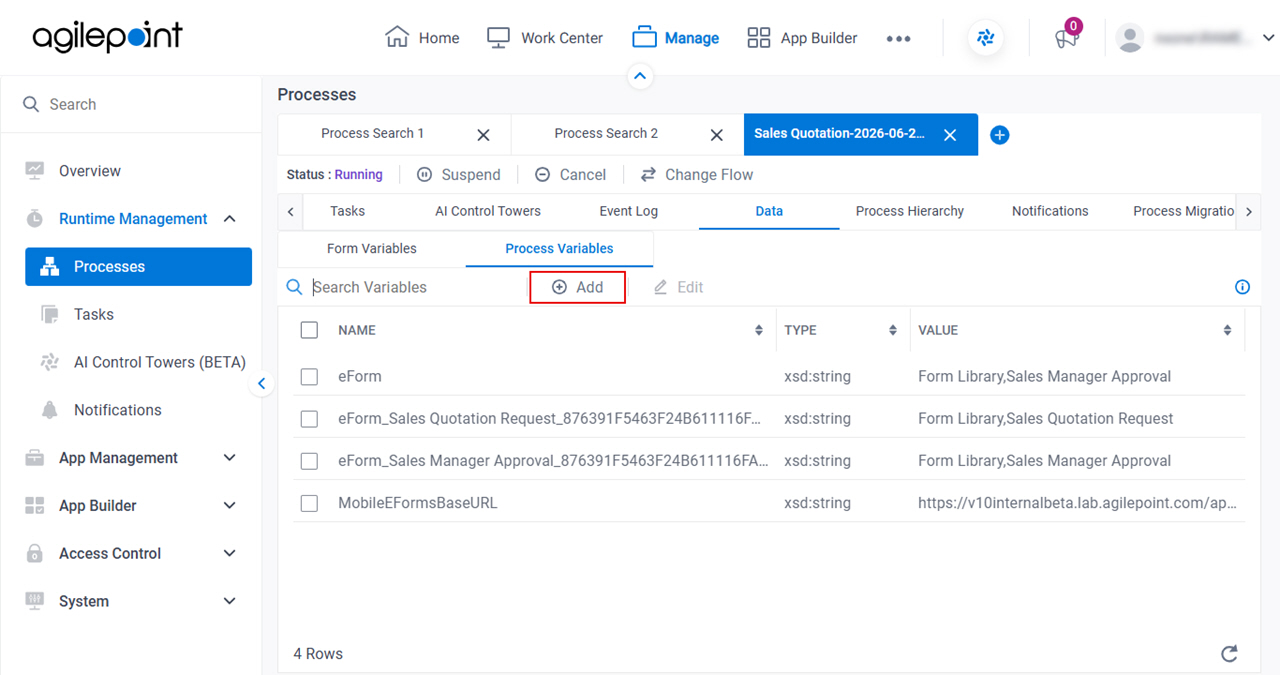Go to Work Center

click(544, 38)
